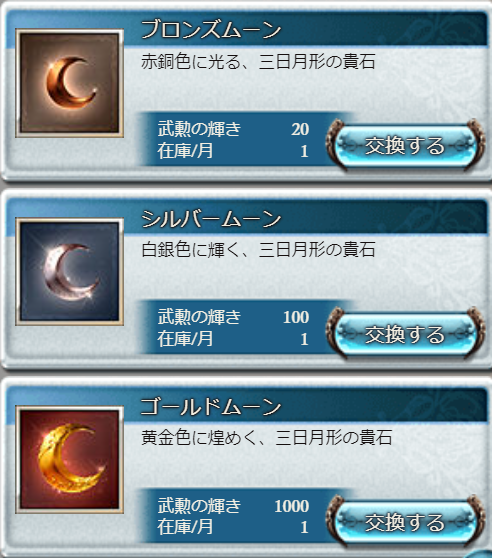
Task: Click the cost value 100 for Silver Moon
Action: click(x=296, y=317)
